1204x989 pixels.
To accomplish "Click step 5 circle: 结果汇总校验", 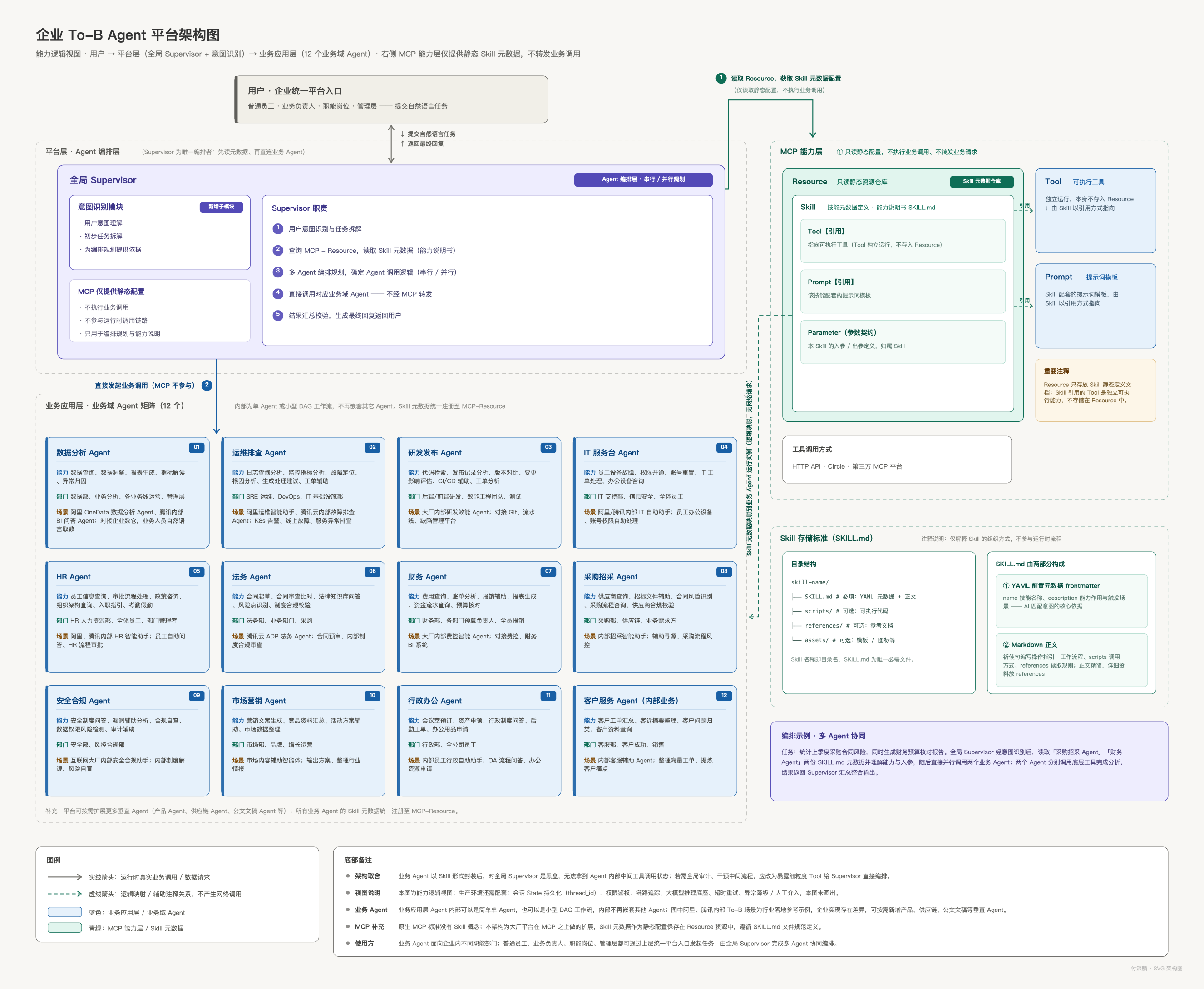I will pyautogui.click(x=278, y=316).
